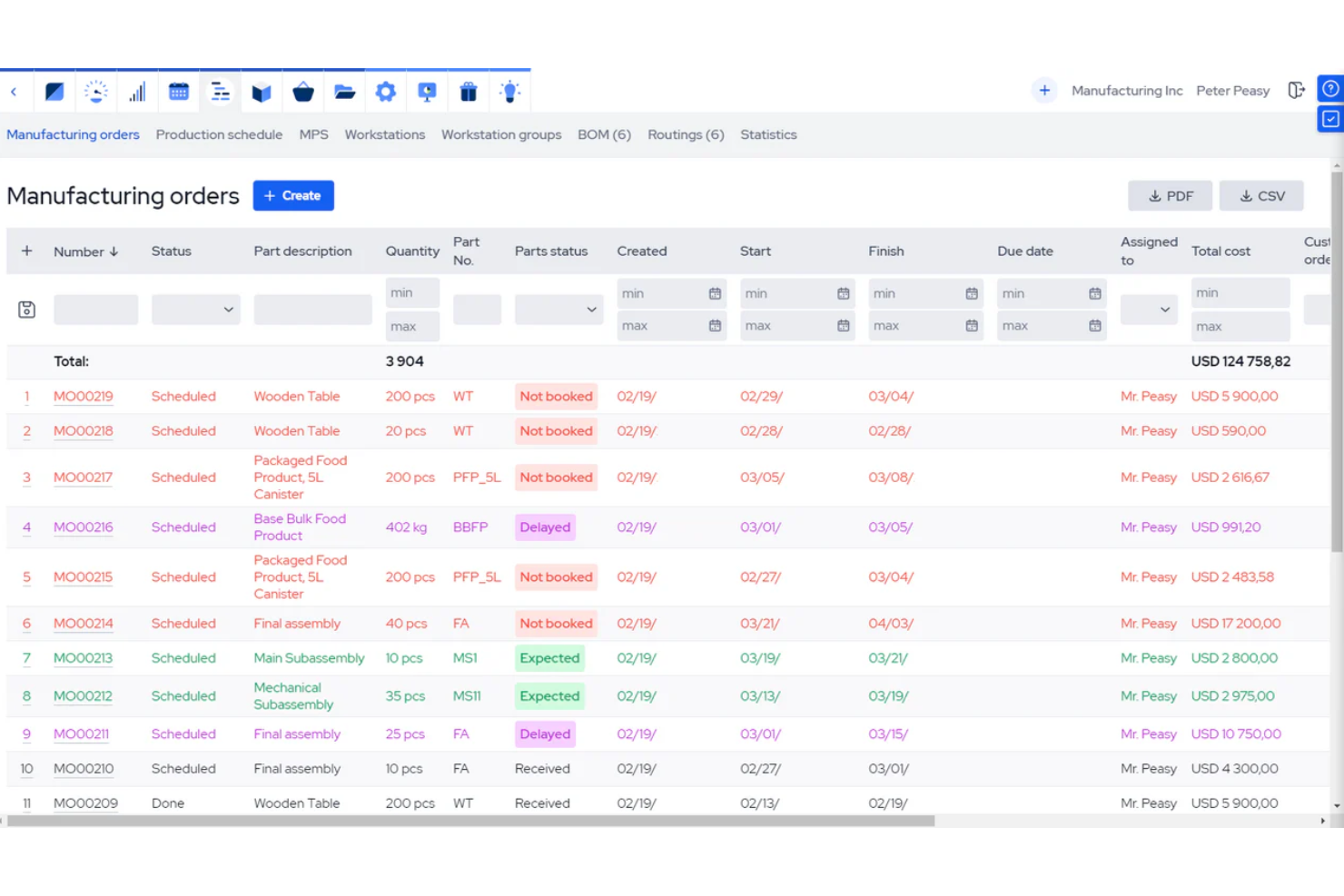
Task: Open the Assigned to filter dropdown
Action: pyautogui.click(x=1148, y=309)
